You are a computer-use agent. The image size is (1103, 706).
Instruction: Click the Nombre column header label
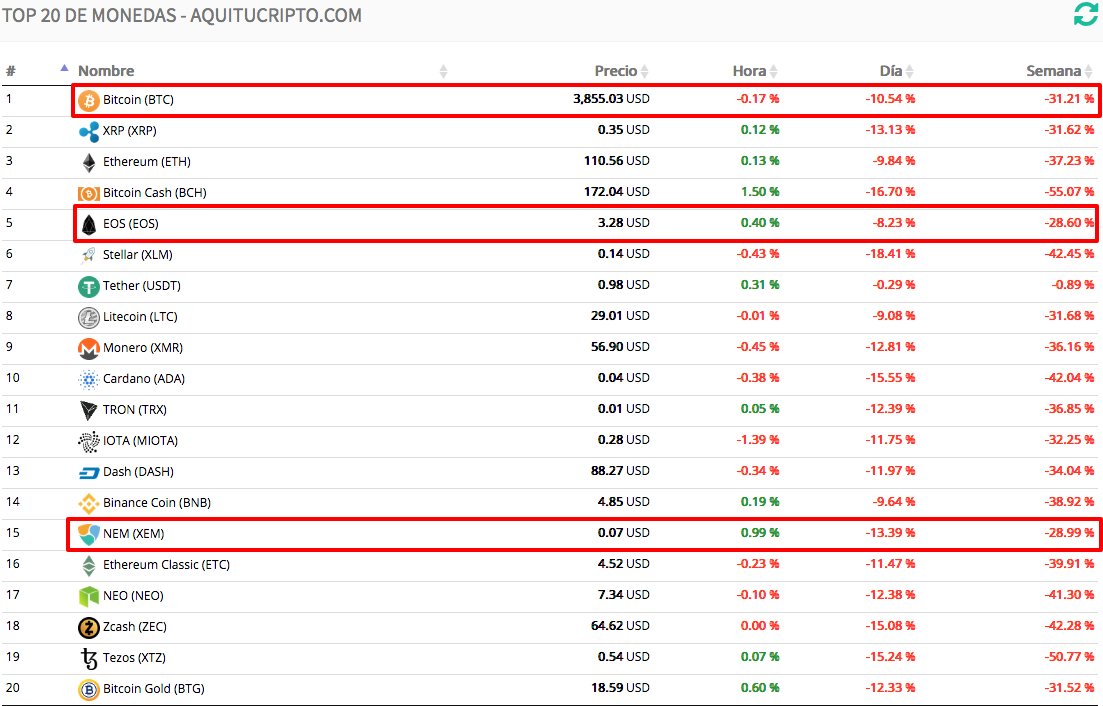(x=106, y=71)
